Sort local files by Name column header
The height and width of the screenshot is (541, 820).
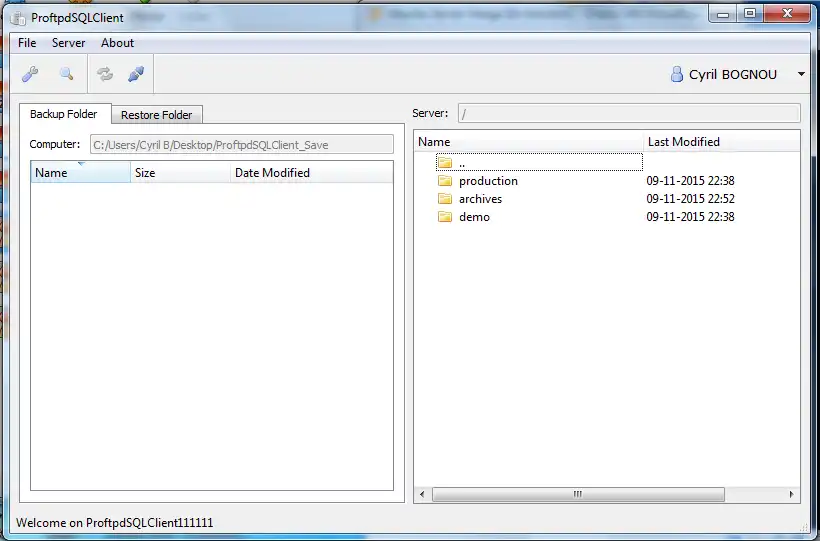pyautogui.click(x=81, y=173)
